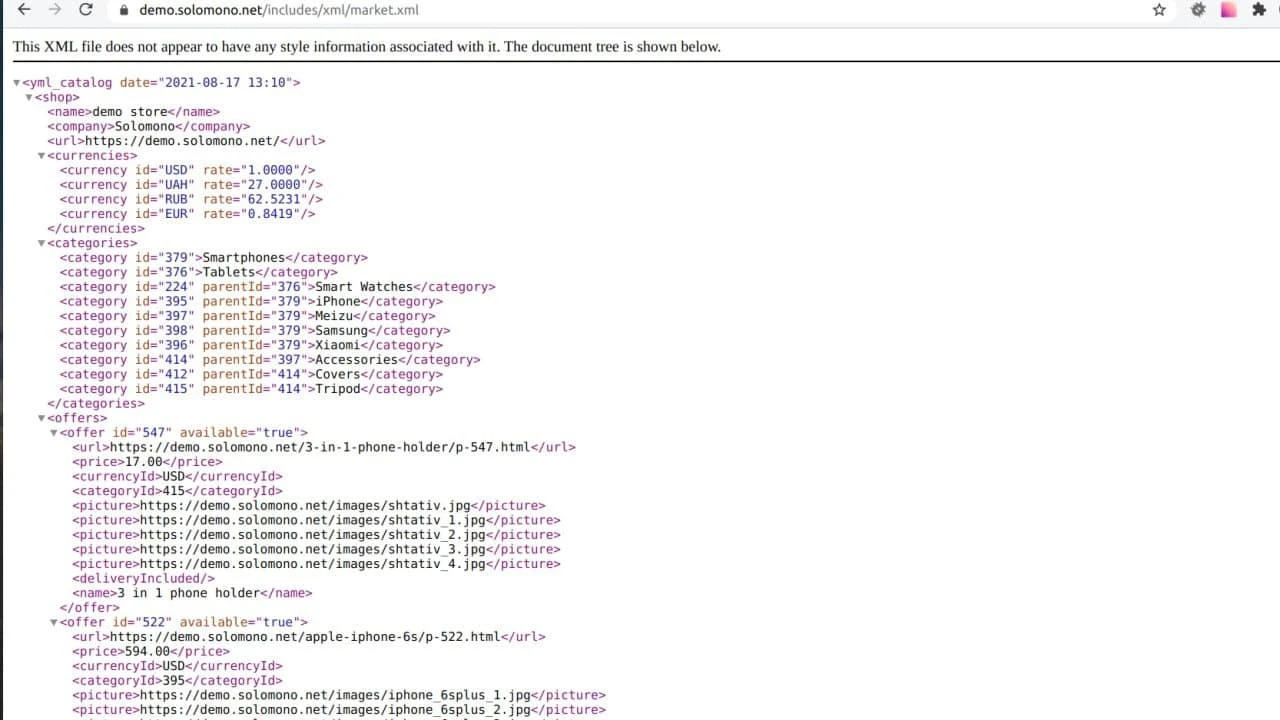This screenshot has height=720, width=1280.
Task: Click inside the browser address bar
Action: 400,10
